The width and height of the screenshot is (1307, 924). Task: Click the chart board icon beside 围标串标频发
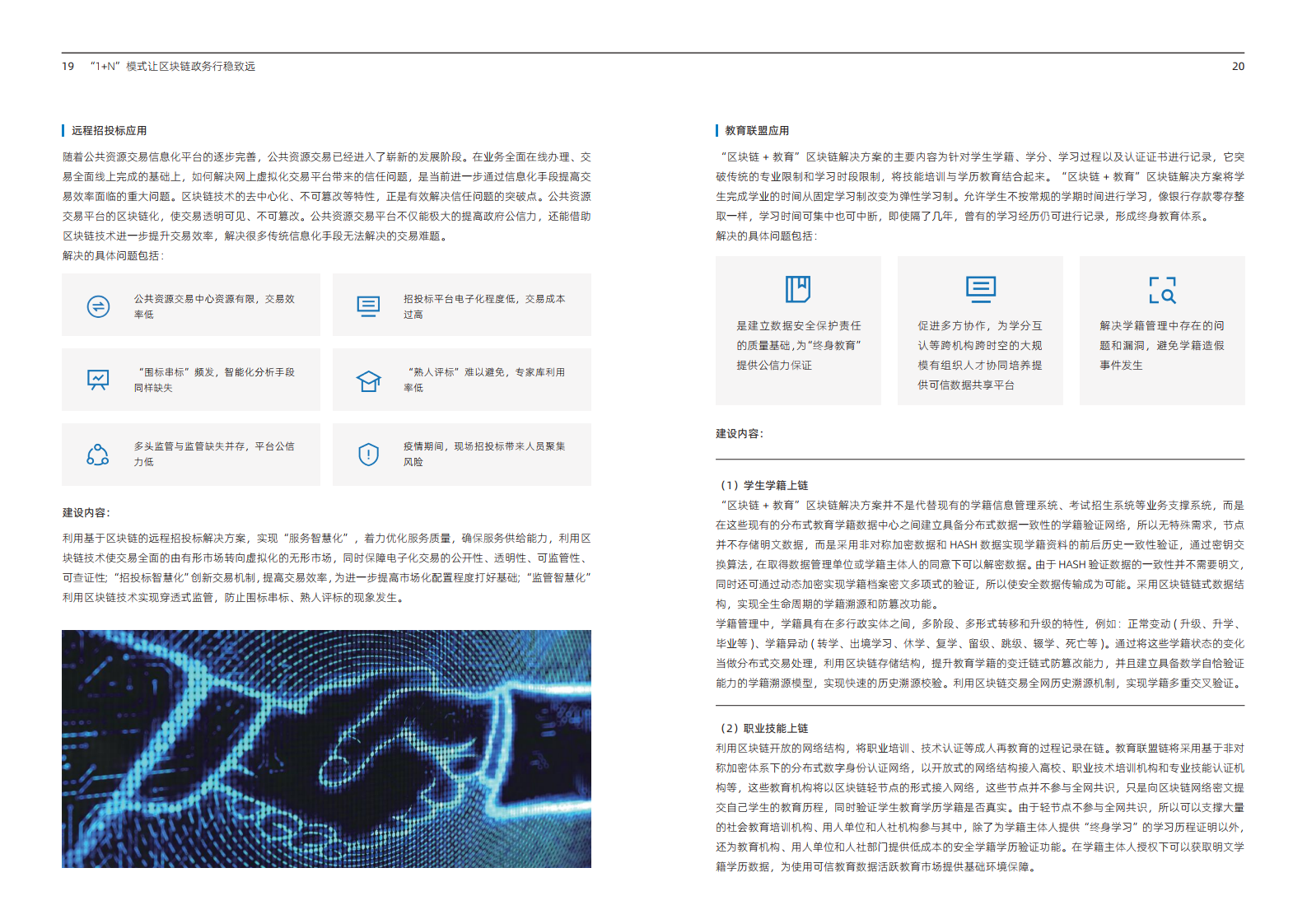click(x=98, y=380)
